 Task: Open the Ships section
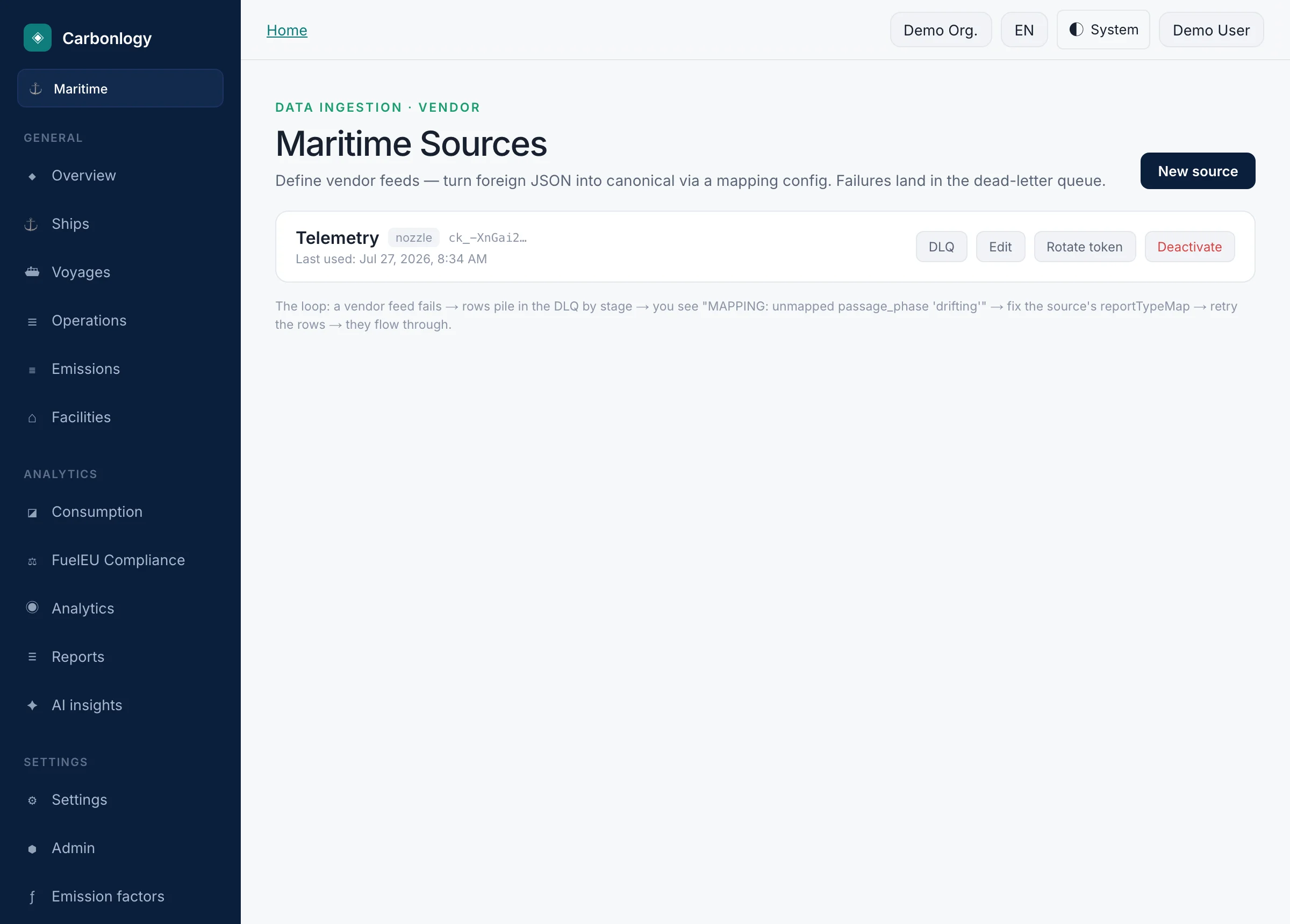tap(120, 224)
